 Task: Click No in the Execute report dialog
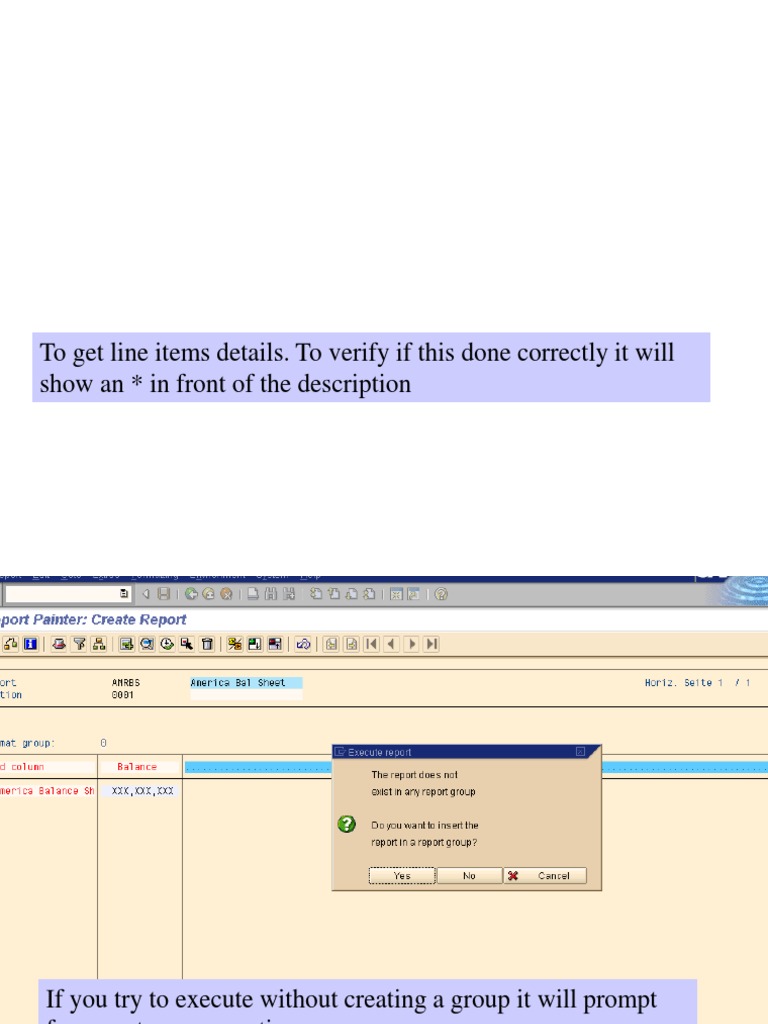coord(469,876)
